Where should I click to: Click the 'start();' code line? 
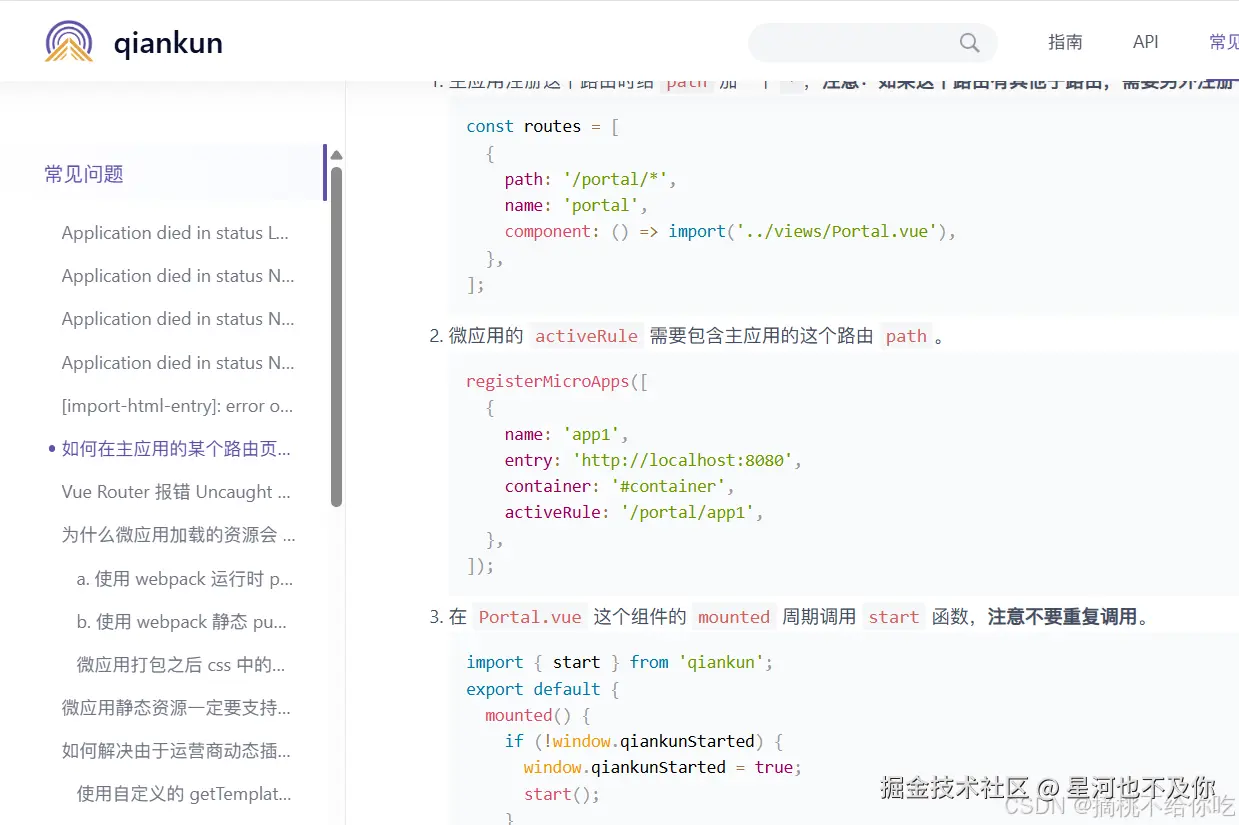coord(561,794)
